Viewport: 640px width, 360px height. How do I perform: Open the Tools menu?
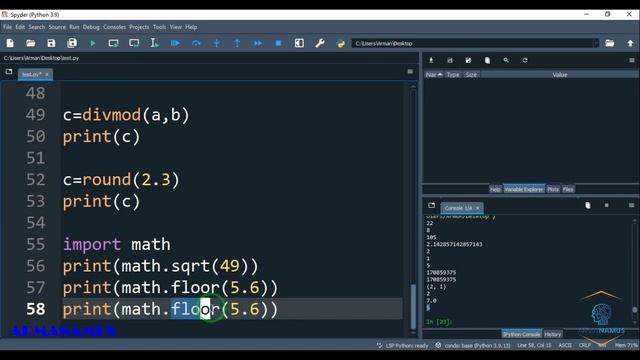159,27
